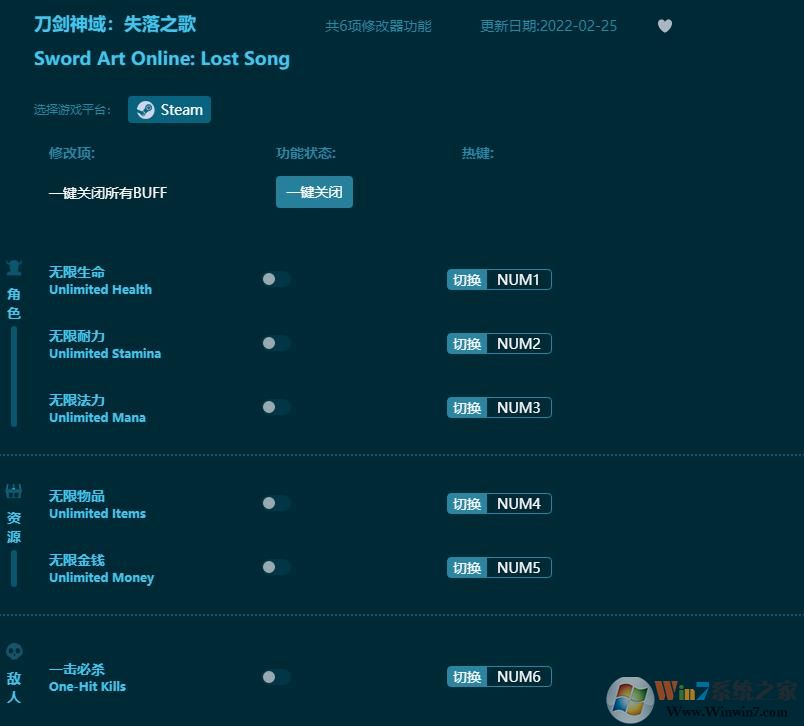Click the 切换 NUM2 hotkey for Unlimited Stamina
Screen dimensions: 804x726
(499, 343)
